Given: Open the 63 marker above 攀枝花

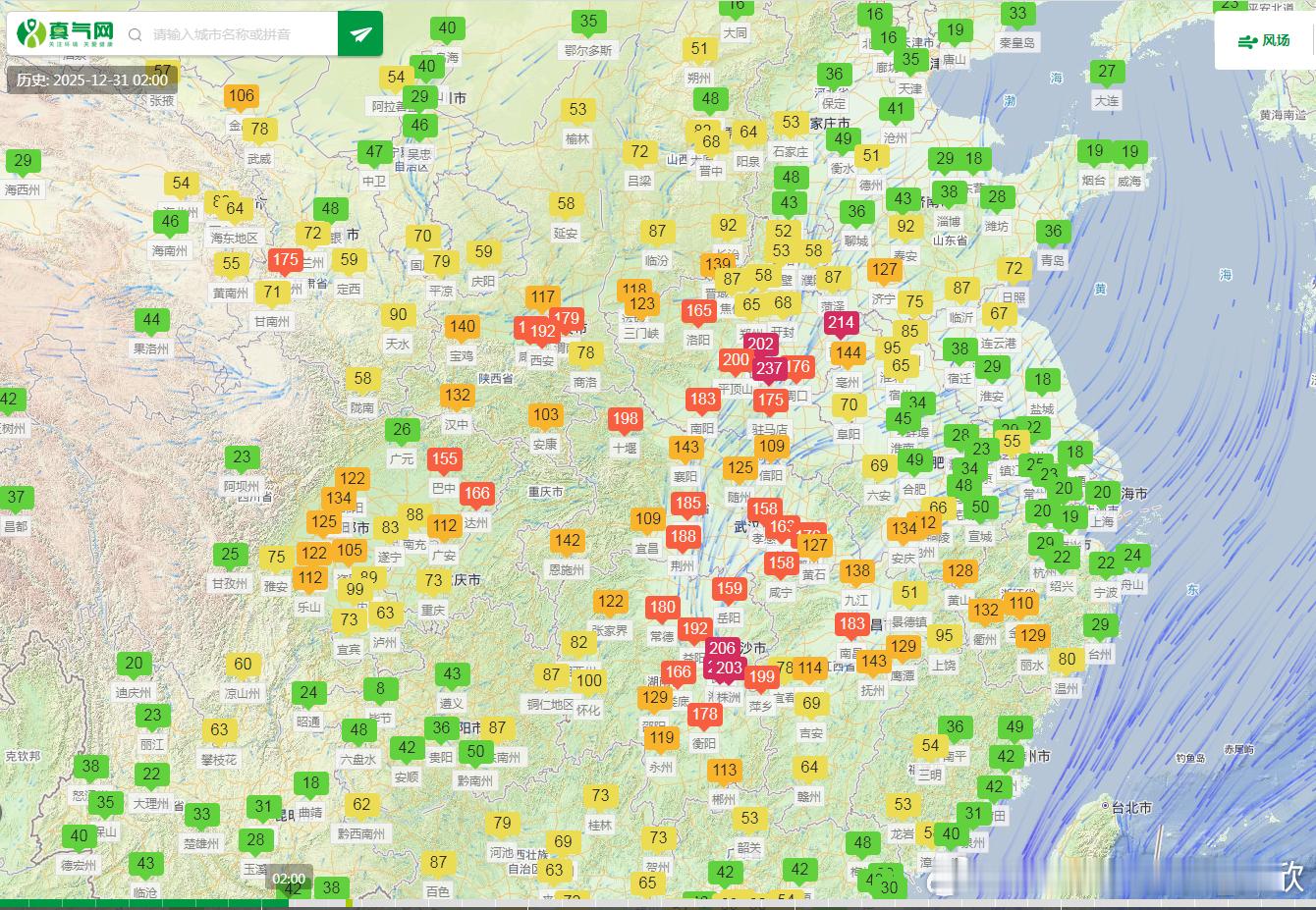Looking at the screenshot, I should point(219,731).
